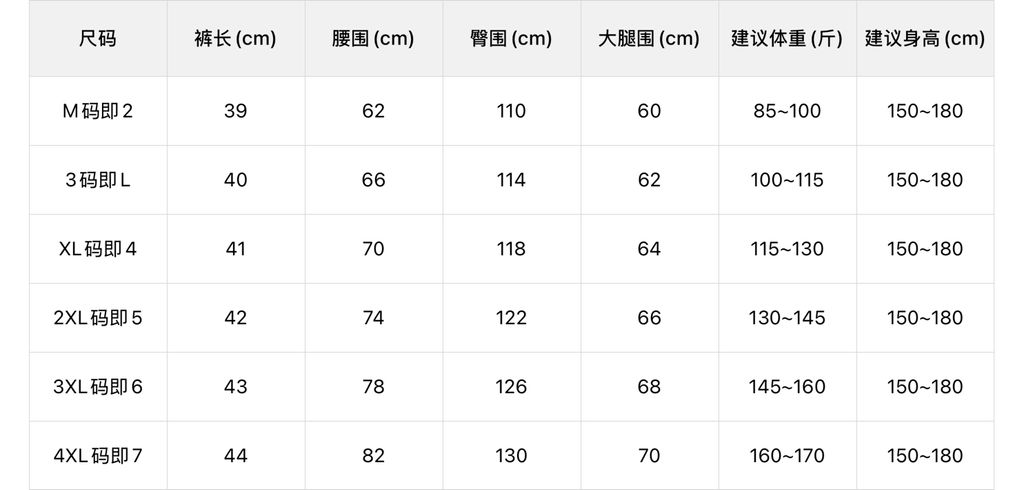Viewport: 1024px width, 490px height.
Task: Click the 160~170 weight cell
Action: [788, 455]
